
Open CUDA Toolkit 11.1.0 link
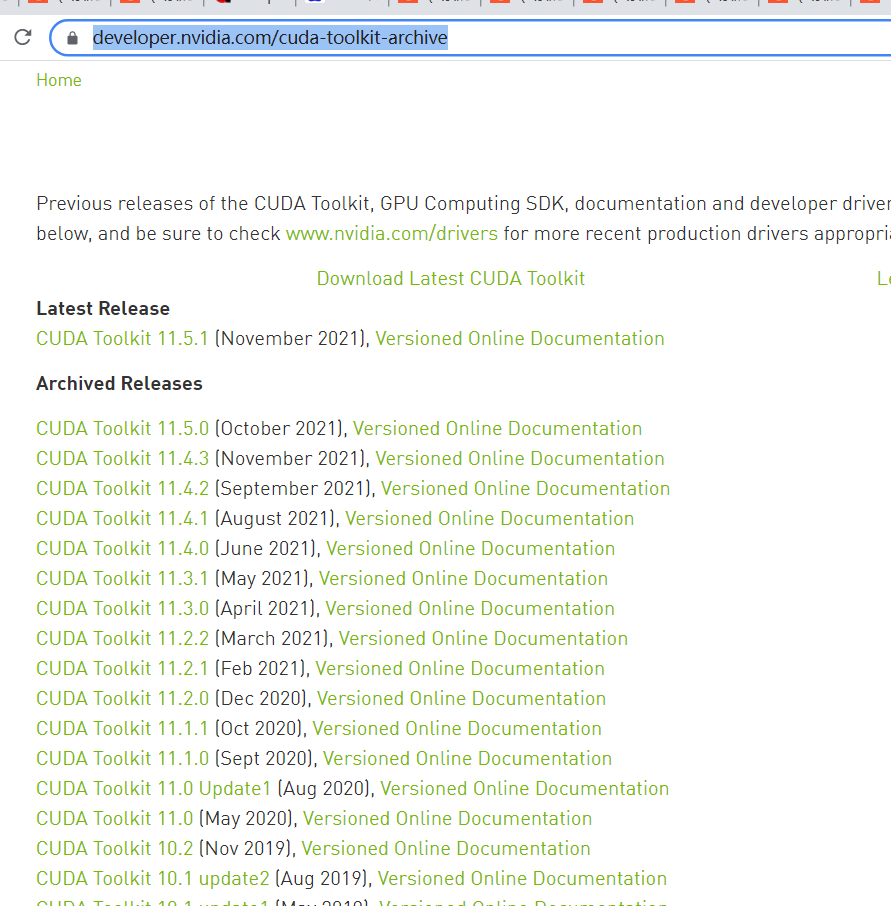click(122, 759)
